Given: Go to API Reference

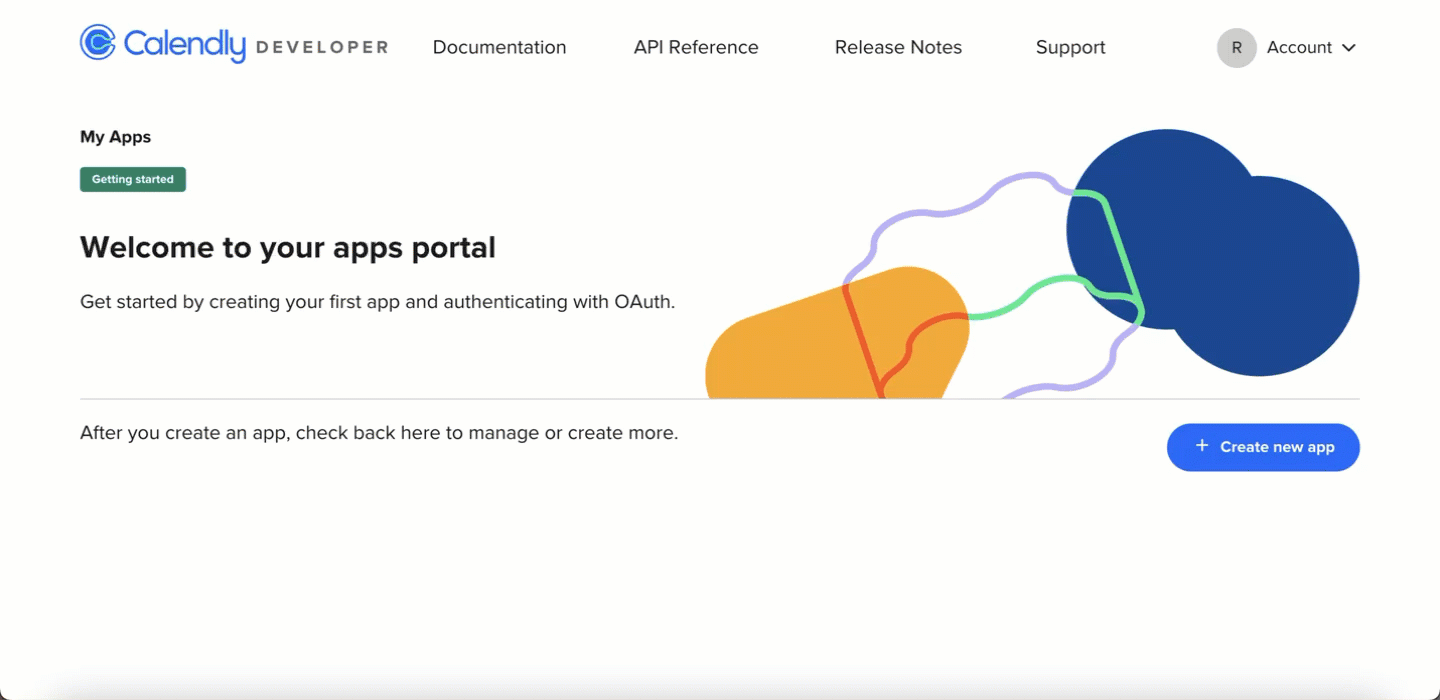Looking at the screenshot, I should click(x=696, y=47).
